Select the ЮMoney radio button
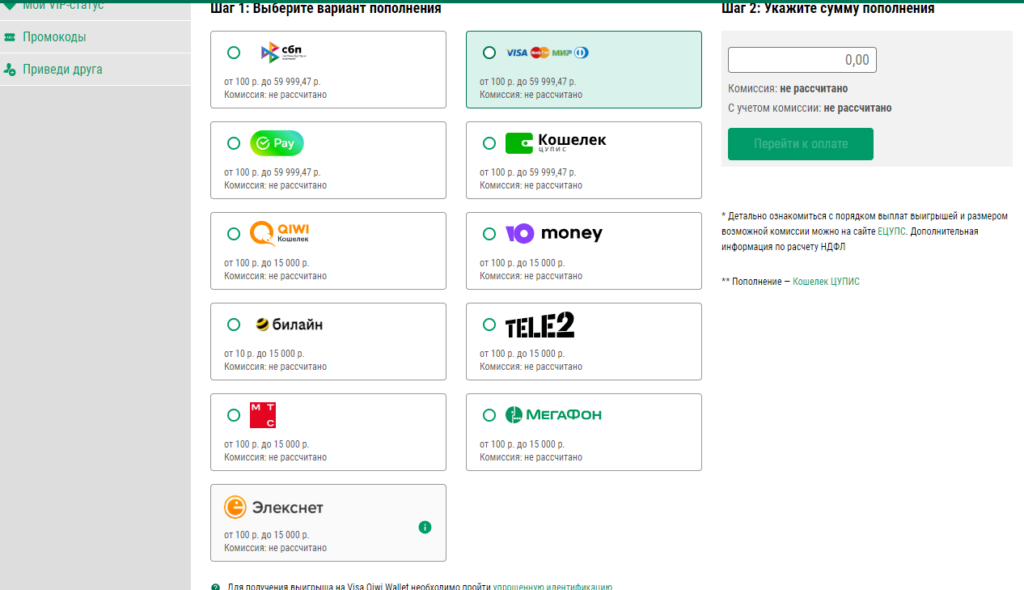The width and height of the screenshot is (1024, 590). click(x=488, y=234)
